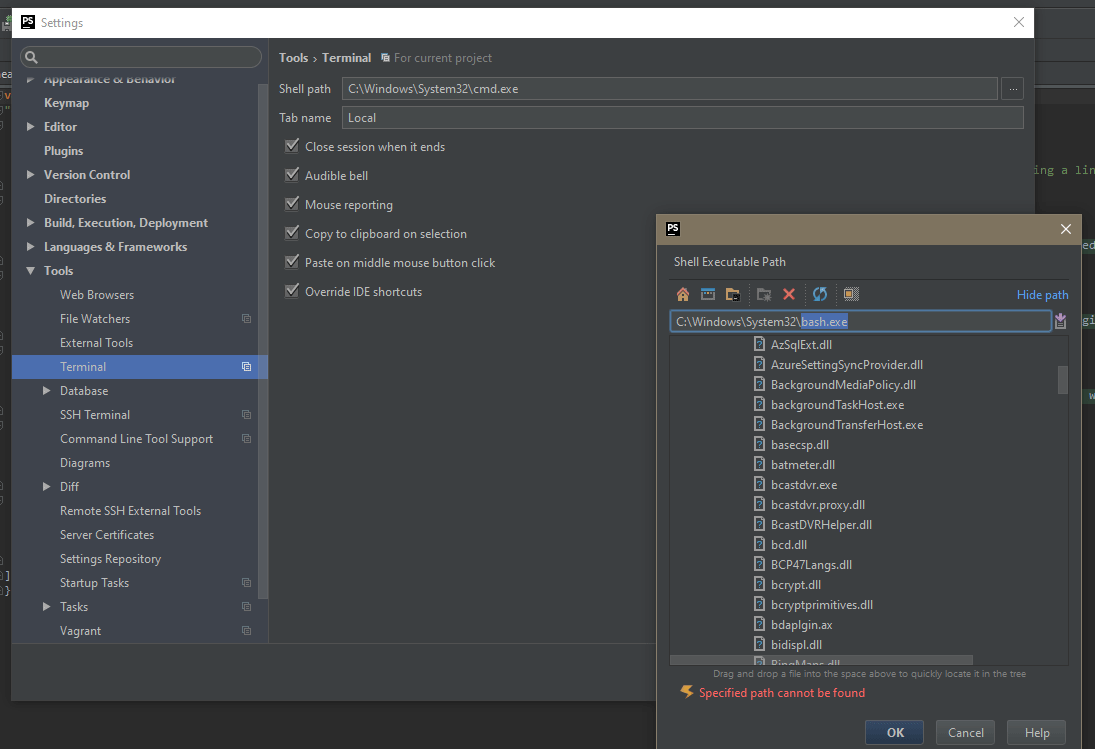The height and width of the screenshot is (749, 1095).
Task: Toggle Audible bell checkbox
Action: 292,175
